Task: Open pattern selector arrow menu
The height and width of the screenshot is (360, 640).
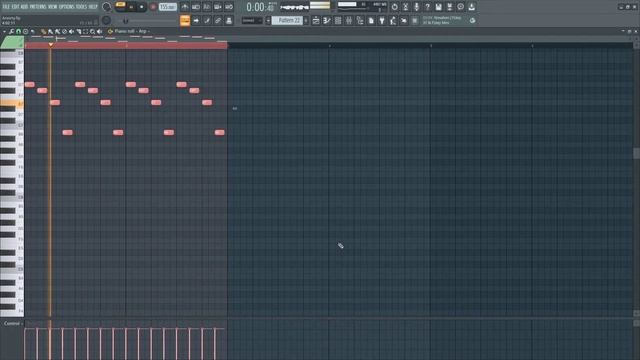Action: click(x=268, y=20)
